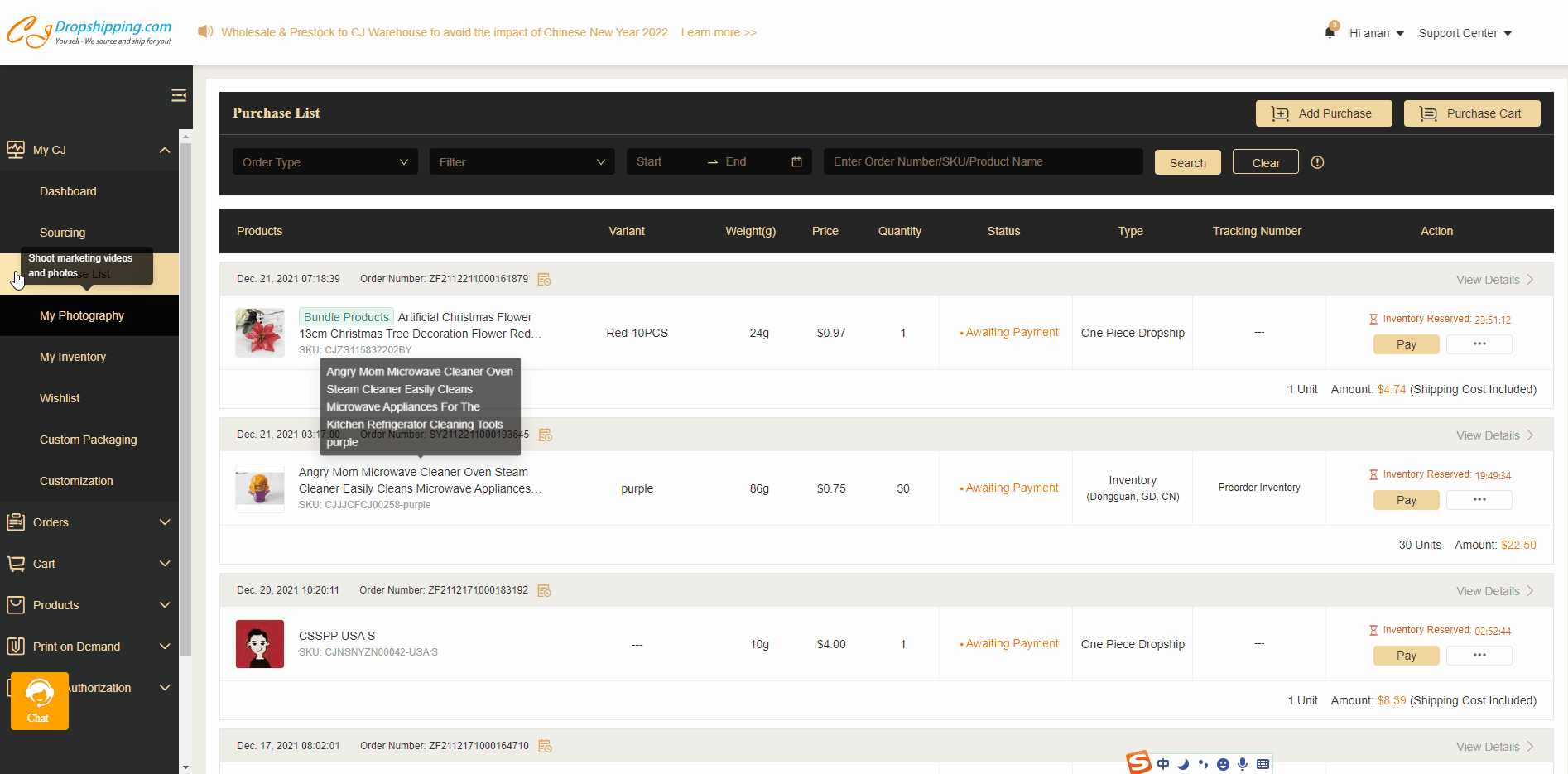Click the calendar icon in date range

click(x=796, y=162)
